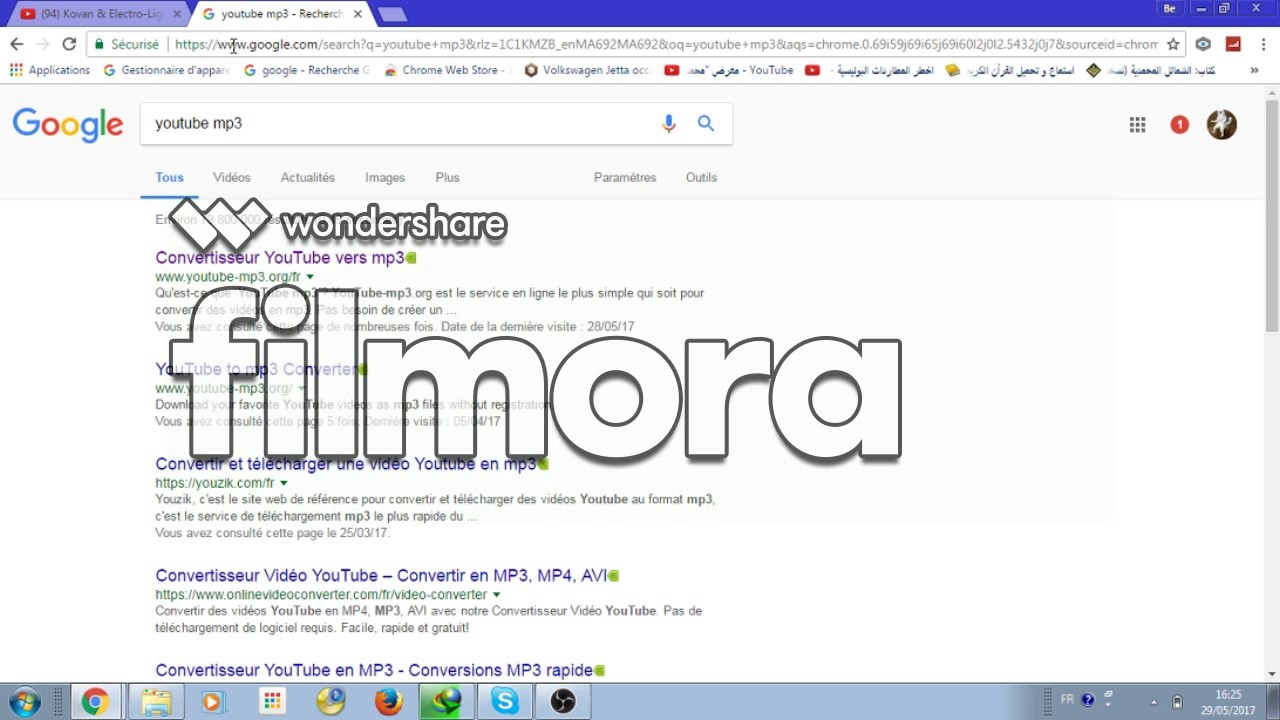Open the google - Recherche bookmark
The width and height of the screenshot is (1280, 720).
click(x=307, y=70)
